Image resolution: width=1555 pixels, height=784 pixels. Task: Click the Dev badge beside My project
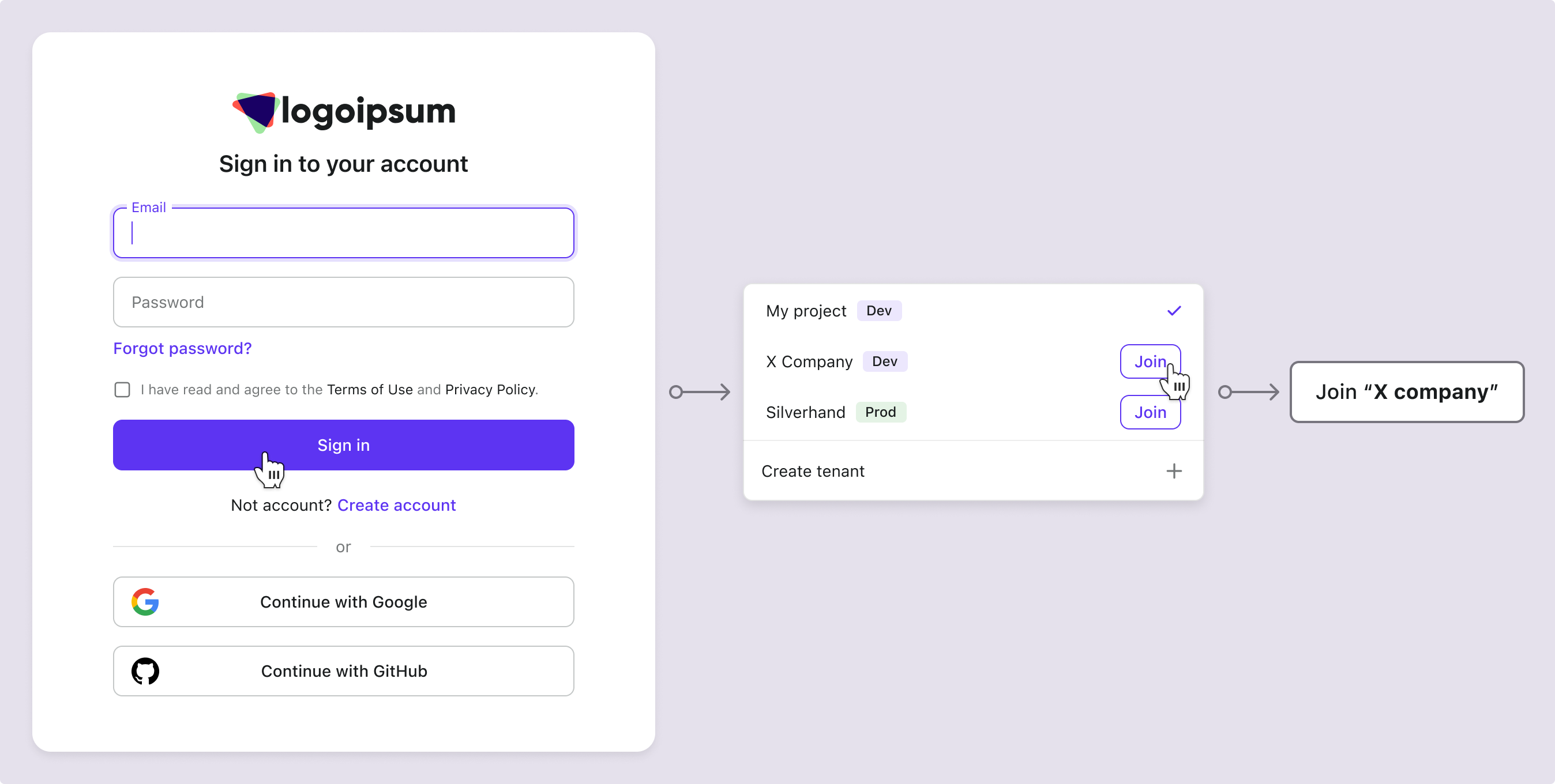point(879,310)
